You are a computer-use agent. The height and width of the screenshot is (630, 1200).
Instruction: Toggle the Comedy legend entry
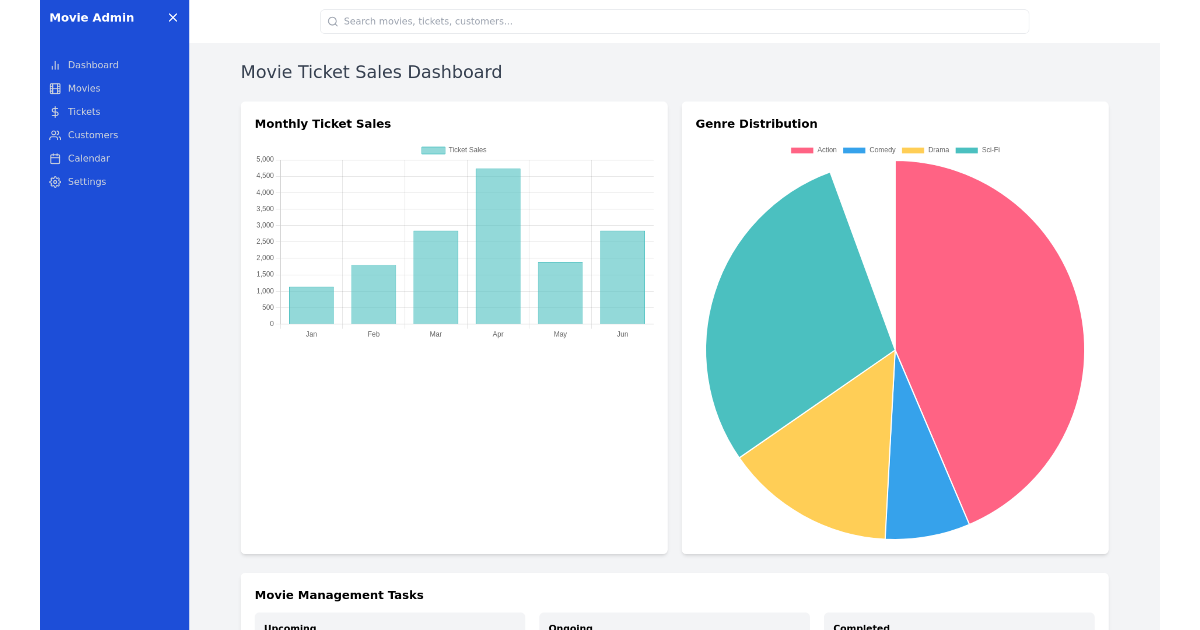pyautogui.click(x=870, y=149)
